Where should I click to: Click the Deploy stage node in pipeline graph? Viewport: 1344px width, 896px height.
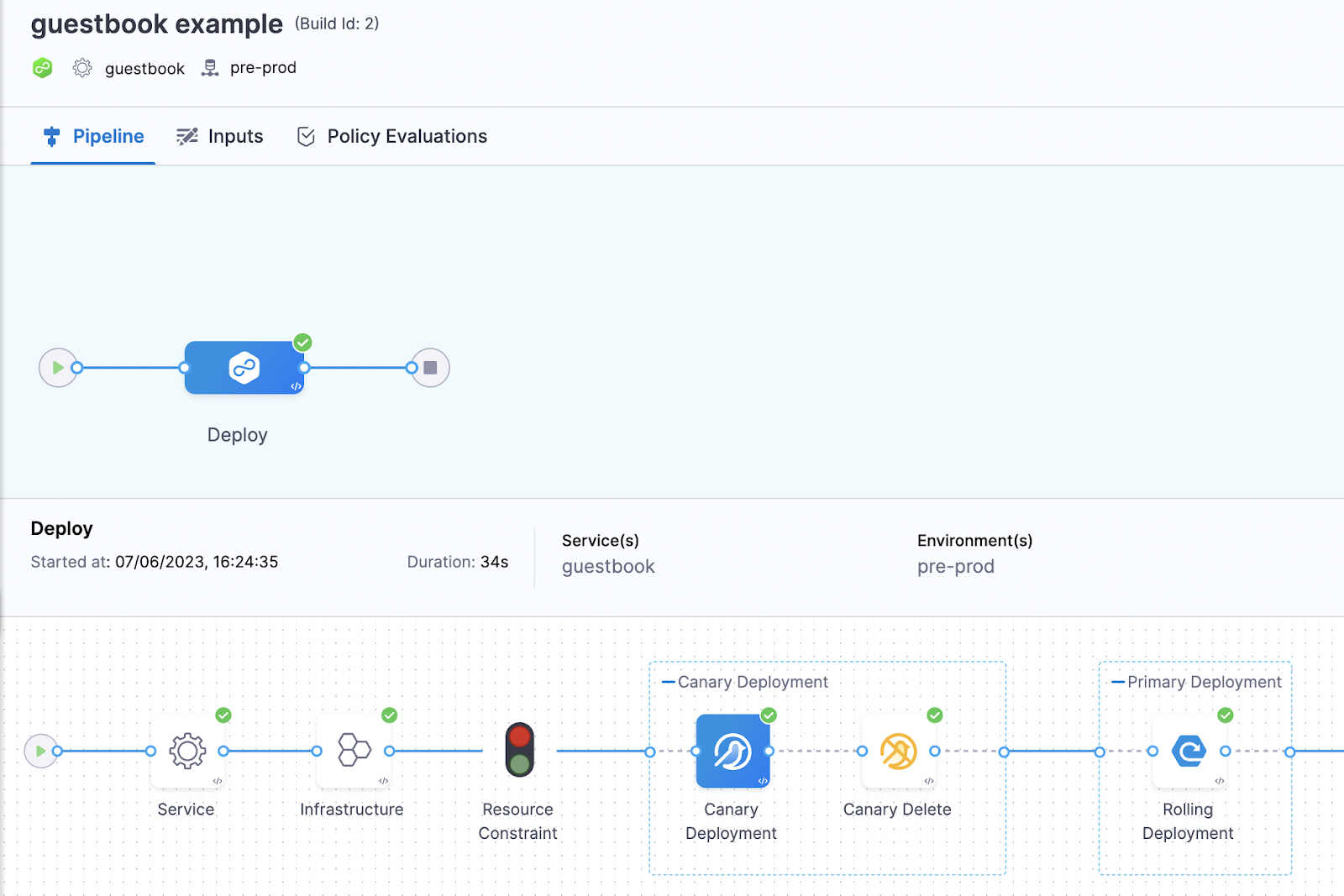(244, 368)
